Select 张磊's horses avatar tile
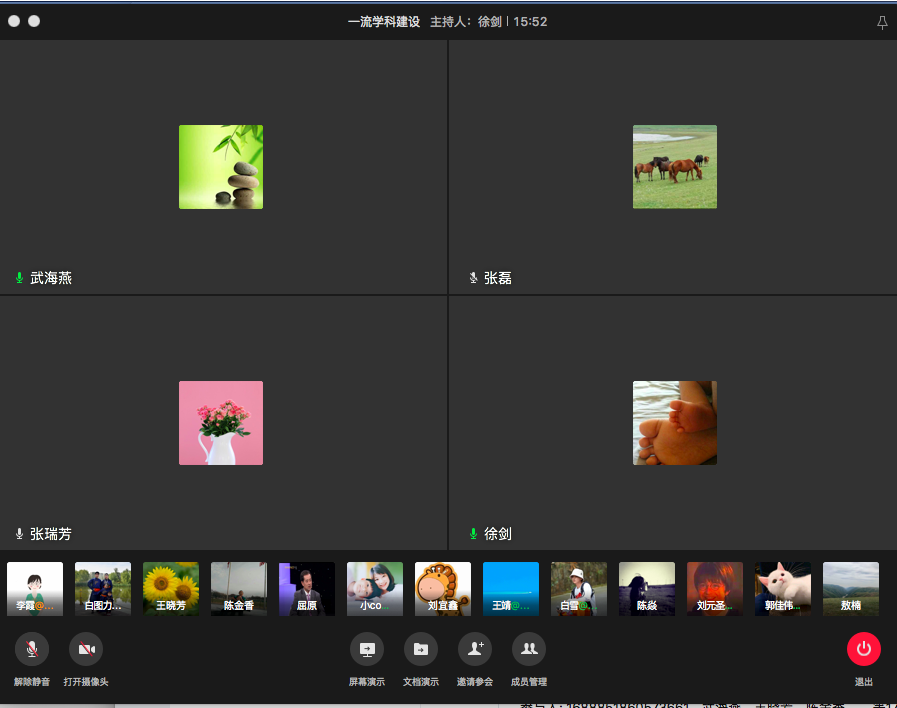The height and width of the screenshot is (708, 897). 675,167
